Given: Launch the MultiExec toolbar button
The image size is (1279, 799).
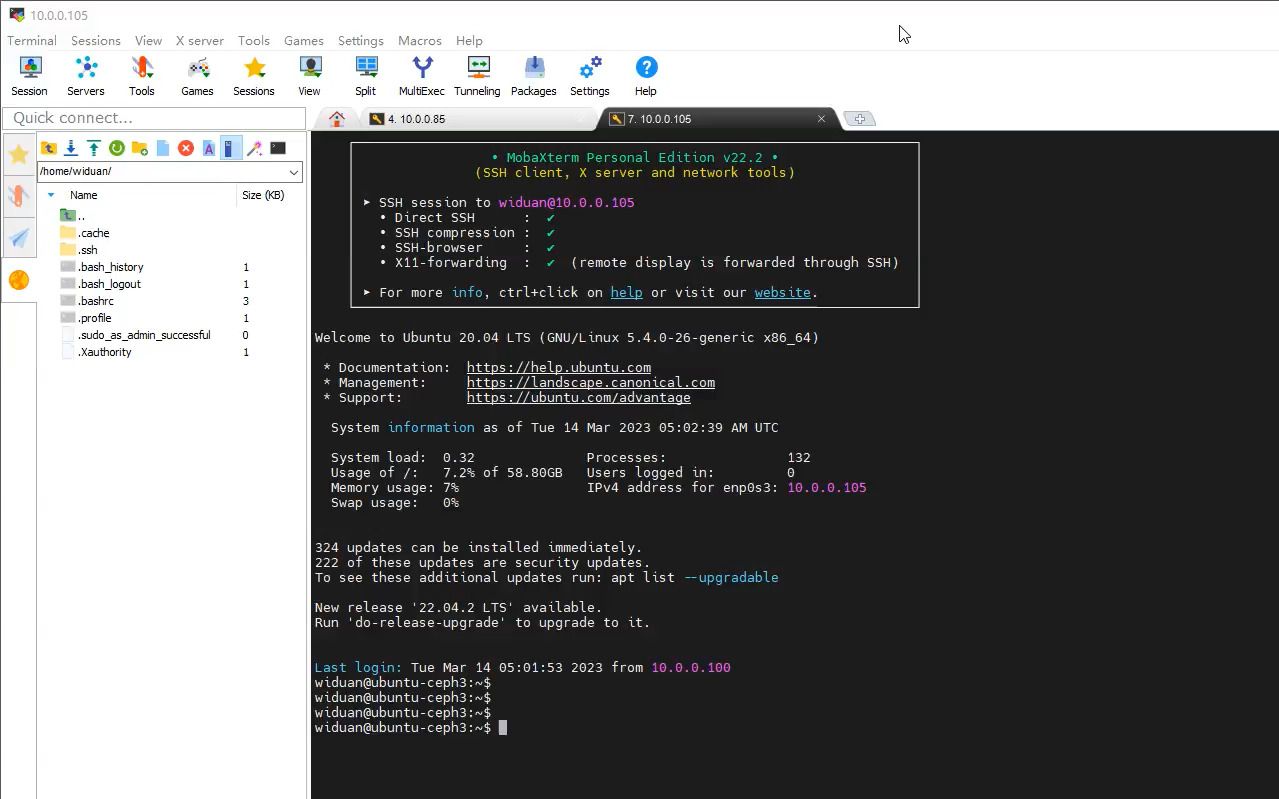Looking at the screenshot, I should 422,76.
